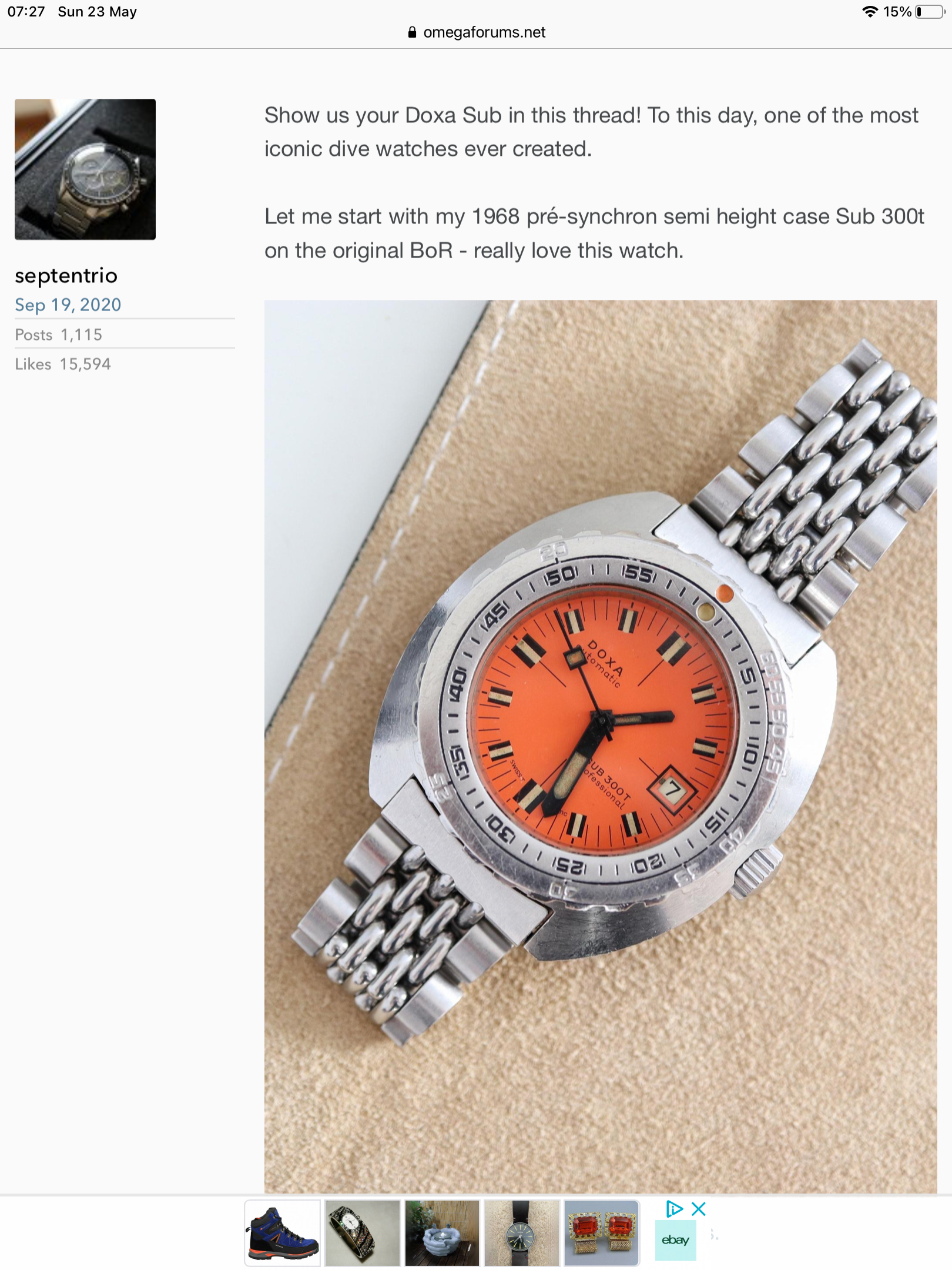
Task: Open the red gemstone cufflinks ad
Action: [x=602, y=1233]
